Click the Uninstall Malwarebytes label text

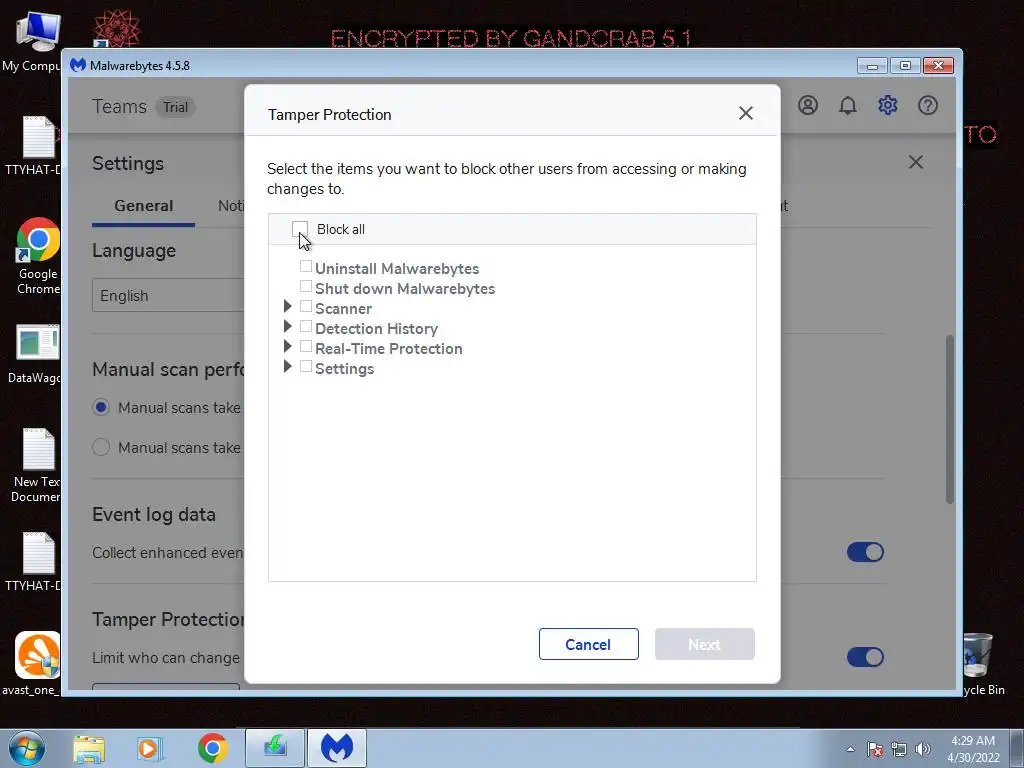coord(397,268)
